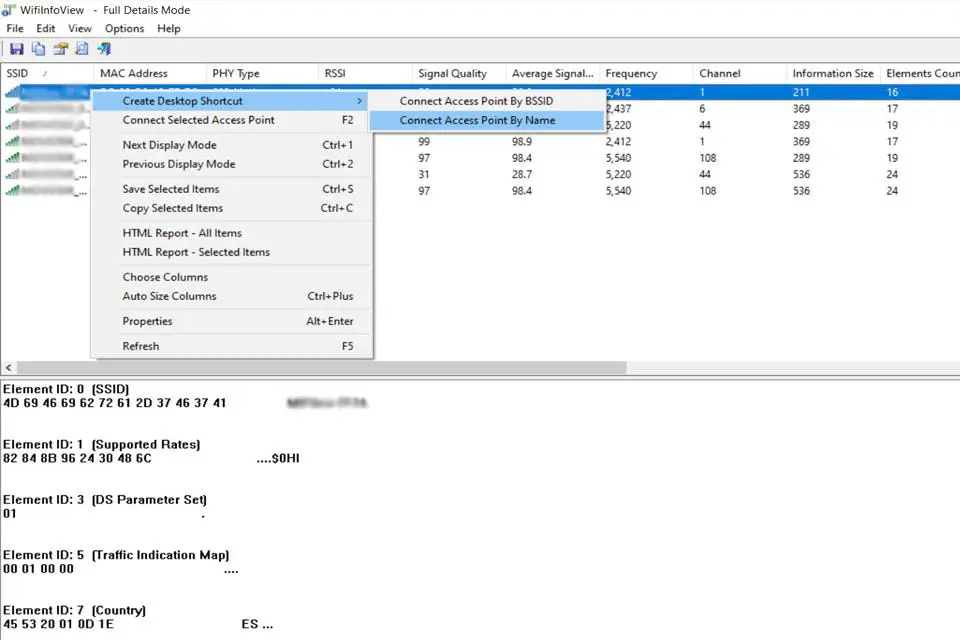Open Properties from context menu
960x640 pixels.
[x=231, y=322]
